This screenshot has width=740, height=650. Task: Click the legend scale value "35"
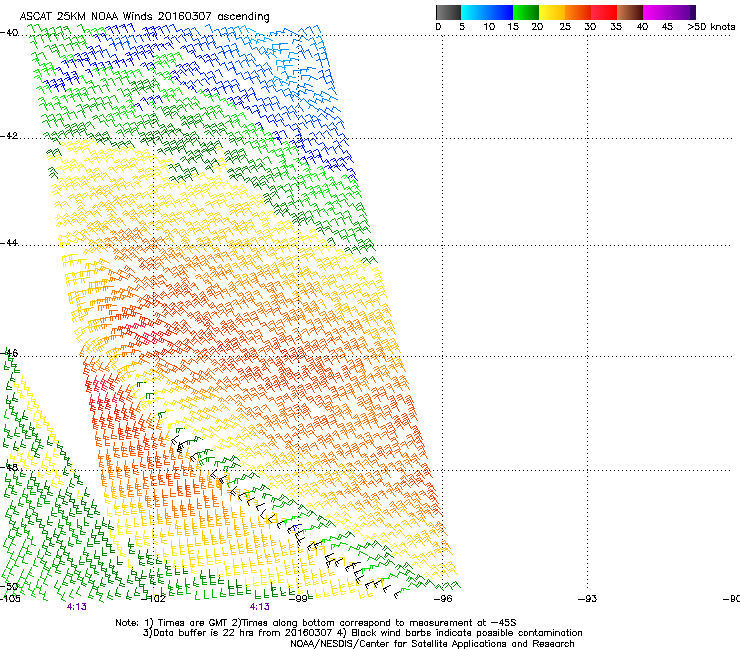coord(616,27)
